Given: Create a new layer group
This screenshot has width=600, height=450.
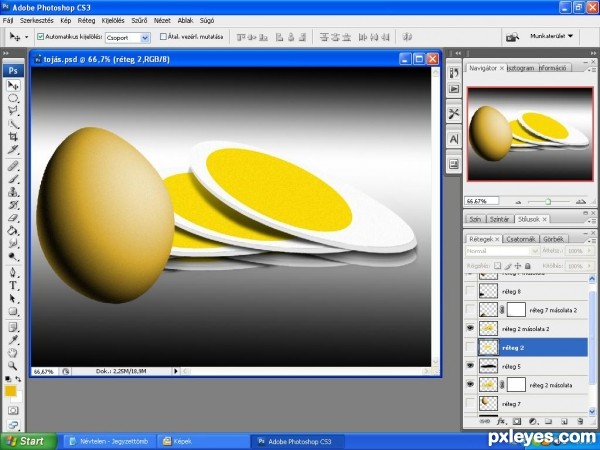Looking at the screenshot, I should (x=548, y=421).
